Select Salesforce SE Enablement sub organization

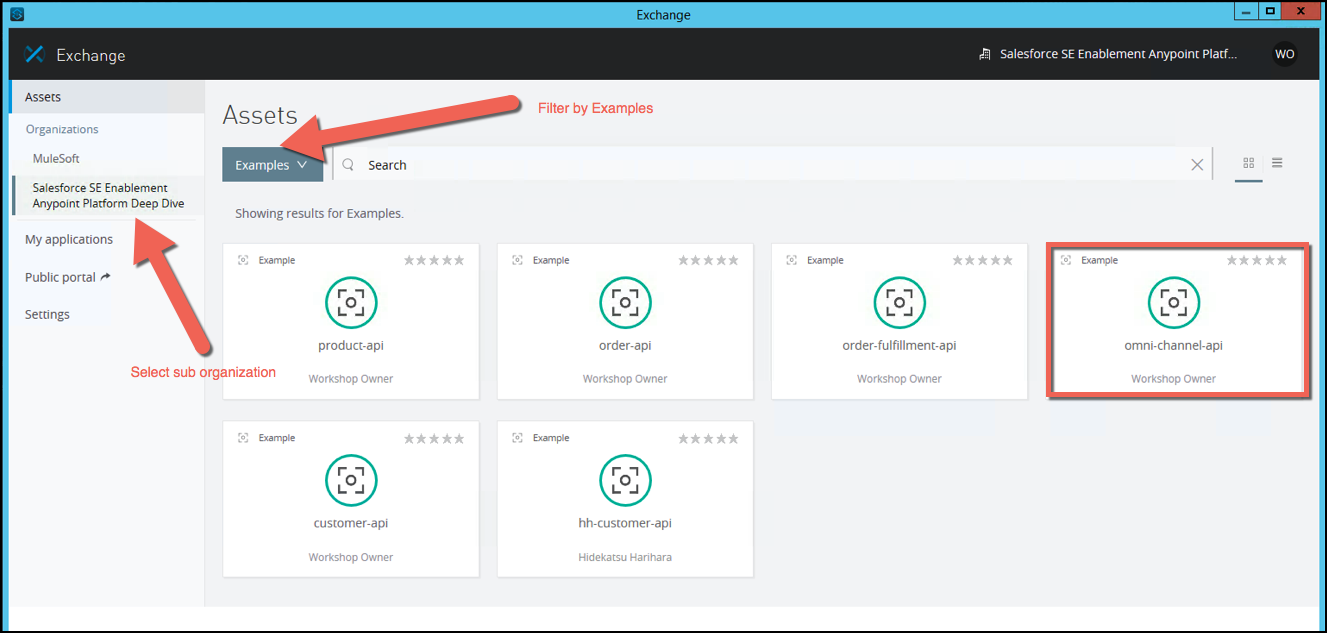coord(108,195)
